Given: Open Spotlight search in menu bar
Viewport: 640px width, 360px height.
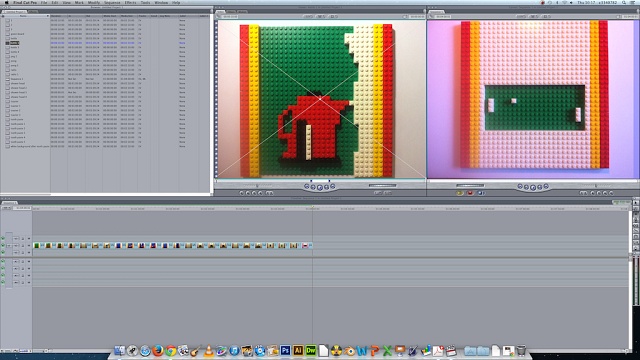Looking at the screenshot, I should pos(624,2).
